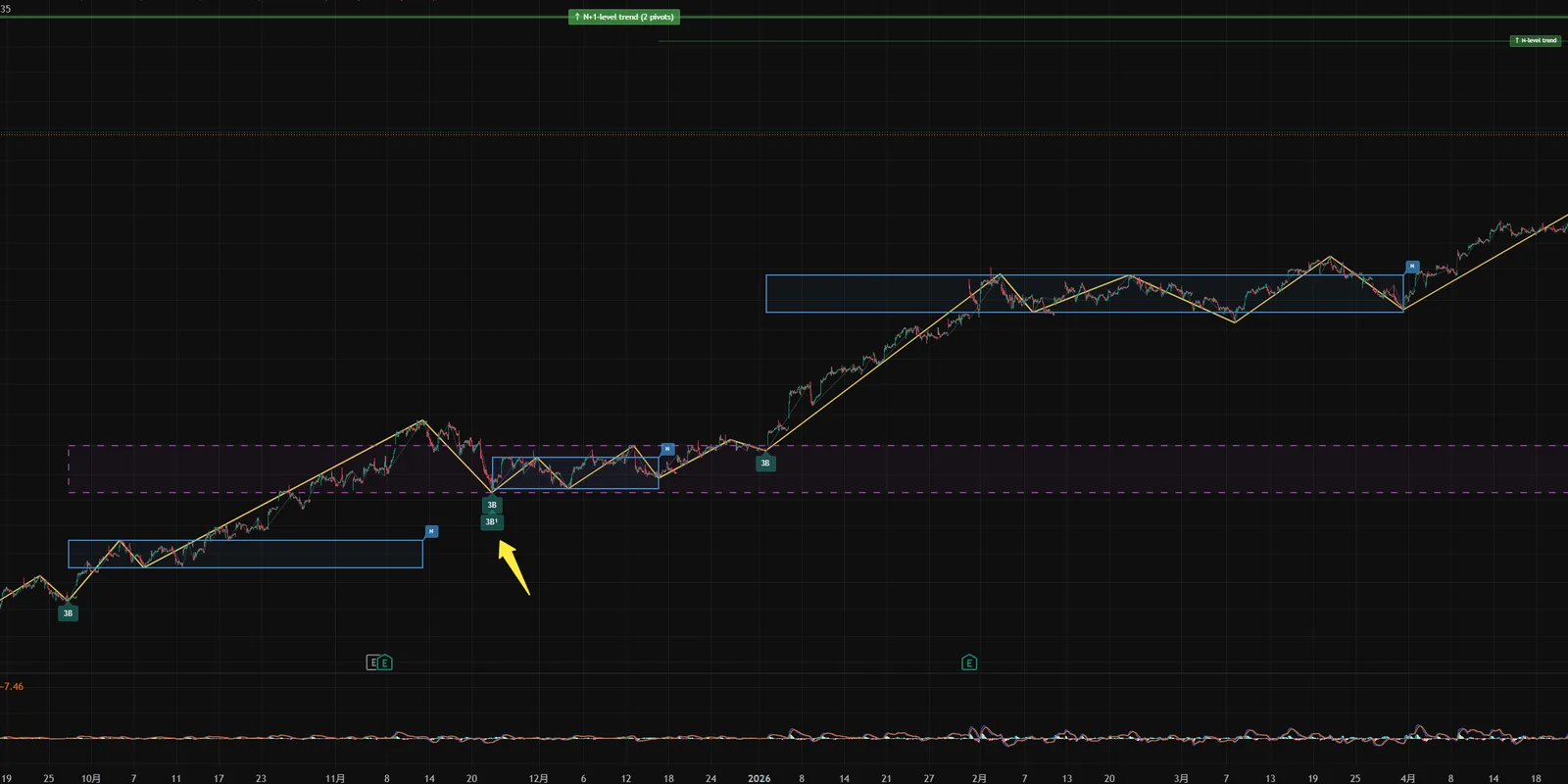Click the N-level trend label
The height and width of the screenshot is (784, 1568).
click(x=1536, y=40)
